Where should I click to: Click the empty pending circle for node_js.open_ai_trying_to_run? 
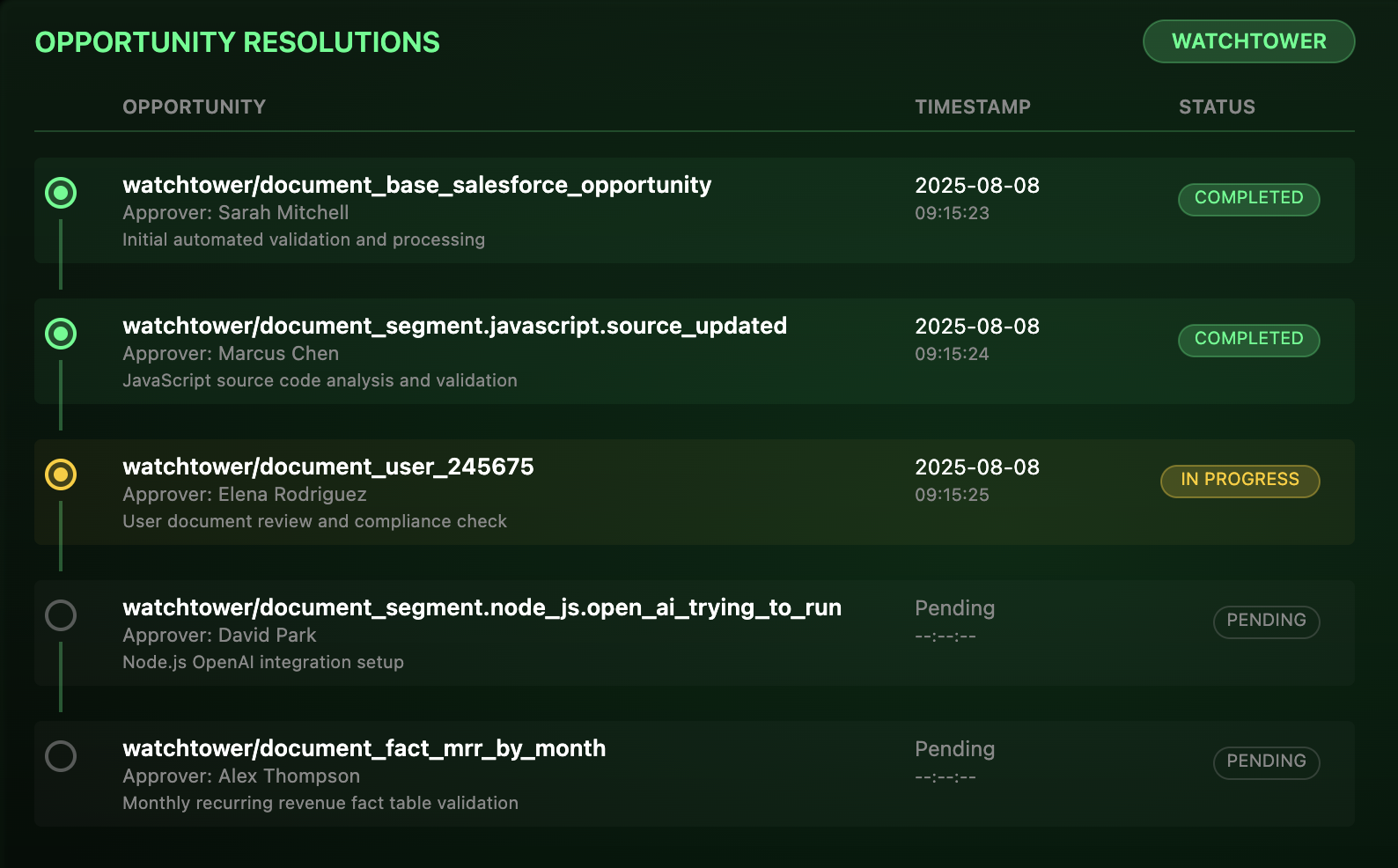tap(61, 615)
